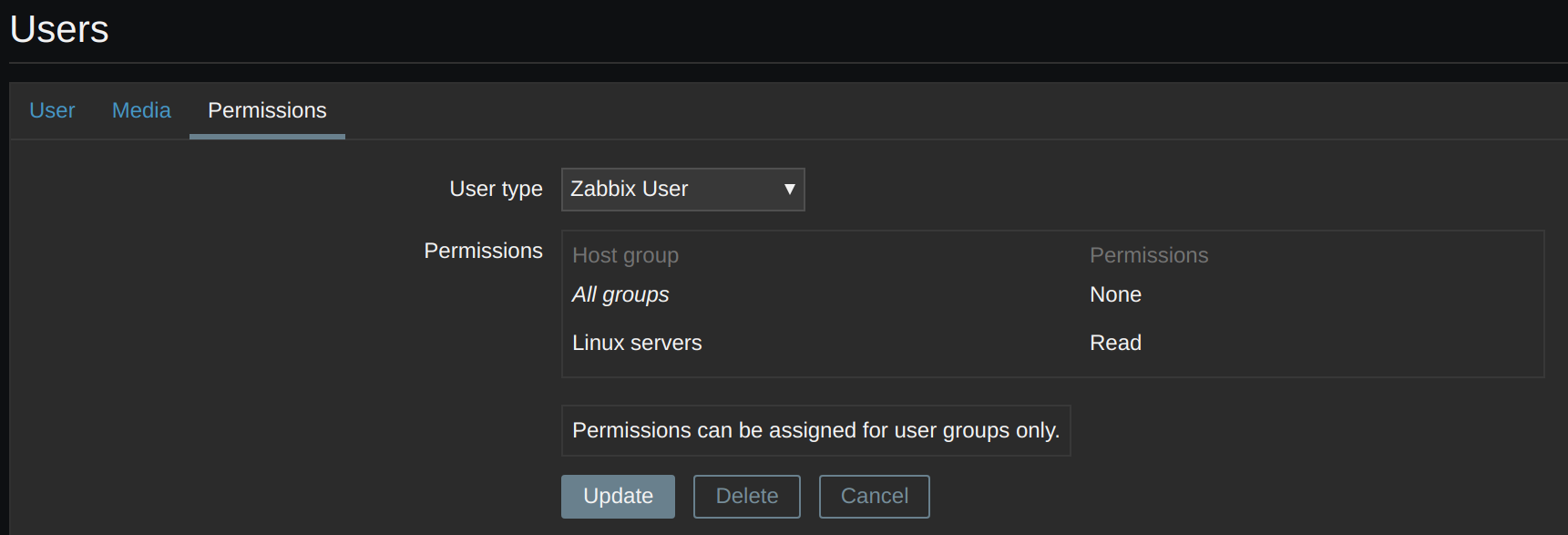The width and height of the screenshot is (1568, 535).
Task: Click empty tab bar right of Permissions tab
Action: pyautogui.click(x=911, y=110)
